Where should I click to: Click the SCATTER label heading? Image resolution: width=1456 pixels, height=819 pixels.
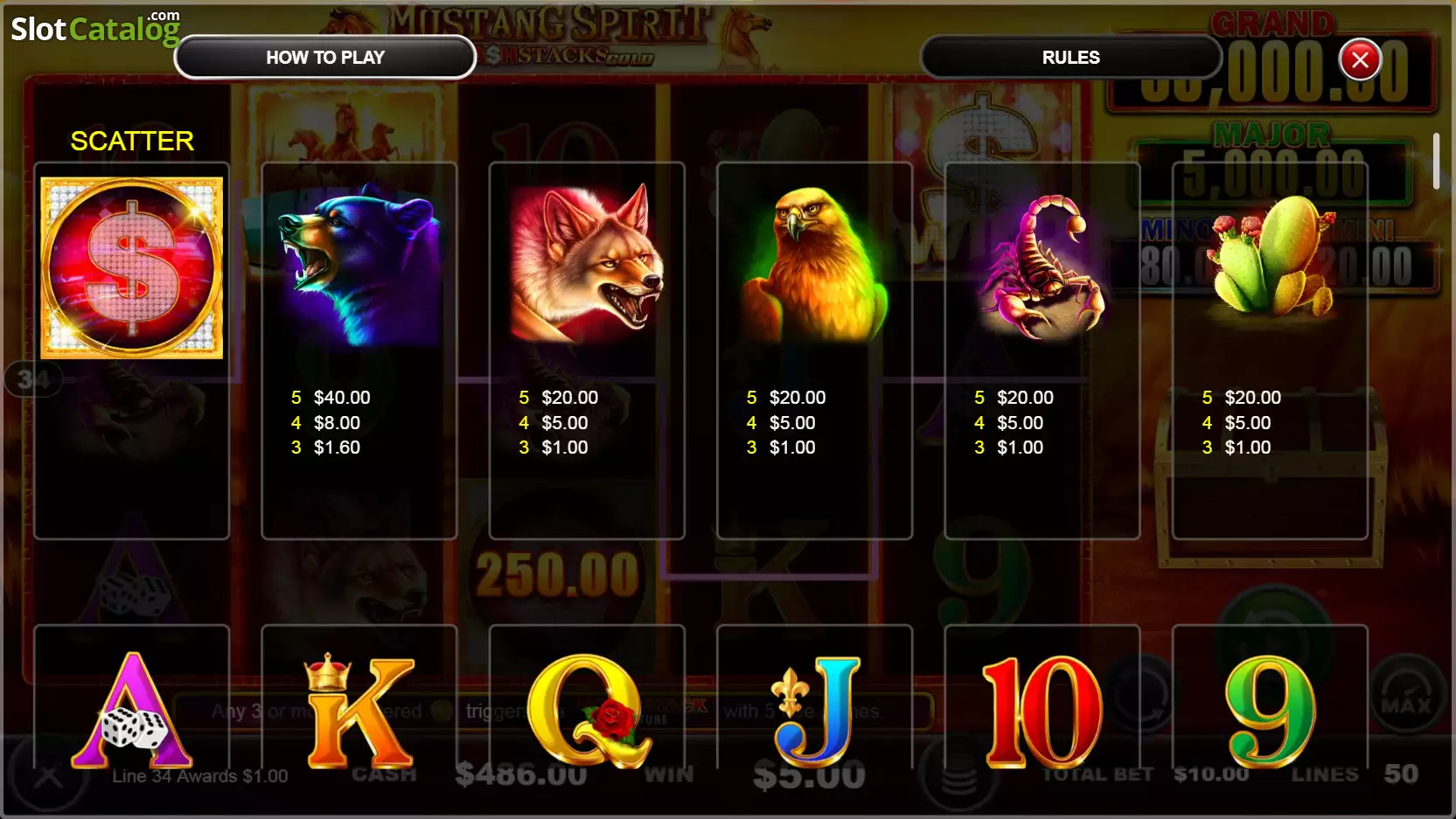click(132, 141)
